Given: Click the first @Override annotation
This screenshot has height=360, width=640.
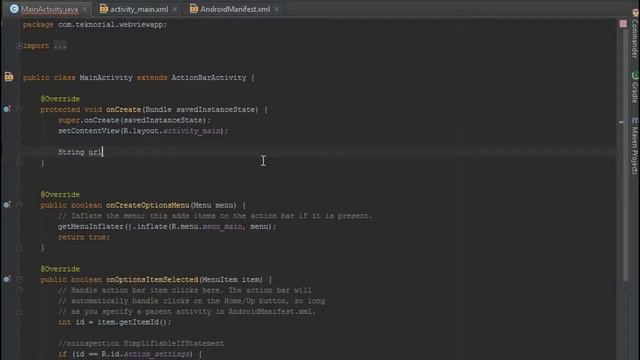Looking at the screenshot, I should pyautogui.click(x=60, y=99).
